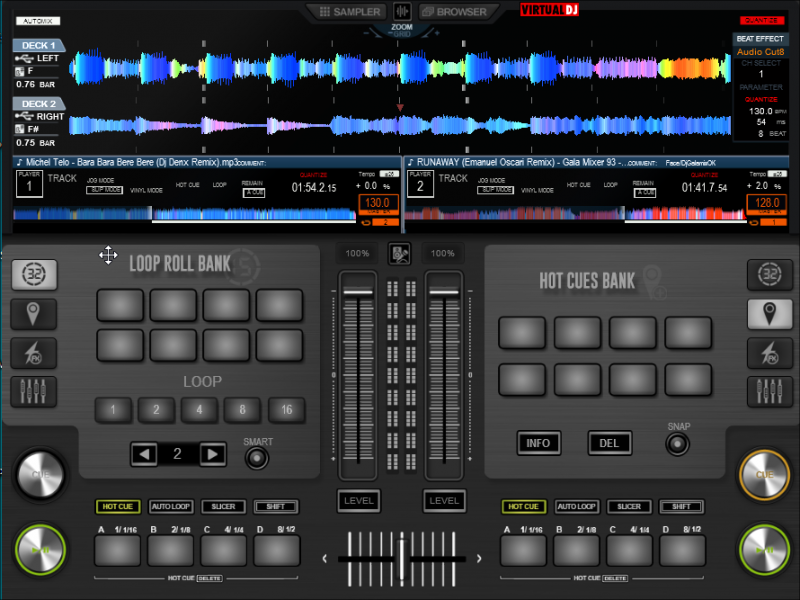Play/pause the left deck

pyautogui.click(x=40, y=549)
